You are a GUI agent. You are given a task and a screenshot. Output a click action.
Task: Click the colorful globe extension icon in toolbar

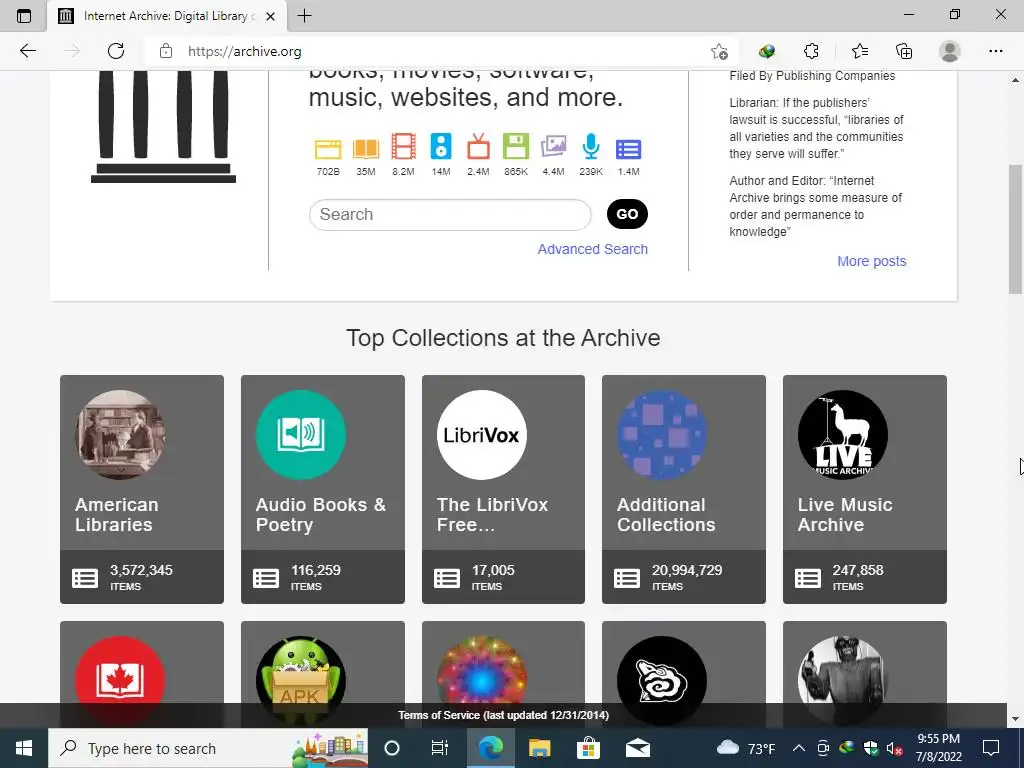tap(767, 51)
